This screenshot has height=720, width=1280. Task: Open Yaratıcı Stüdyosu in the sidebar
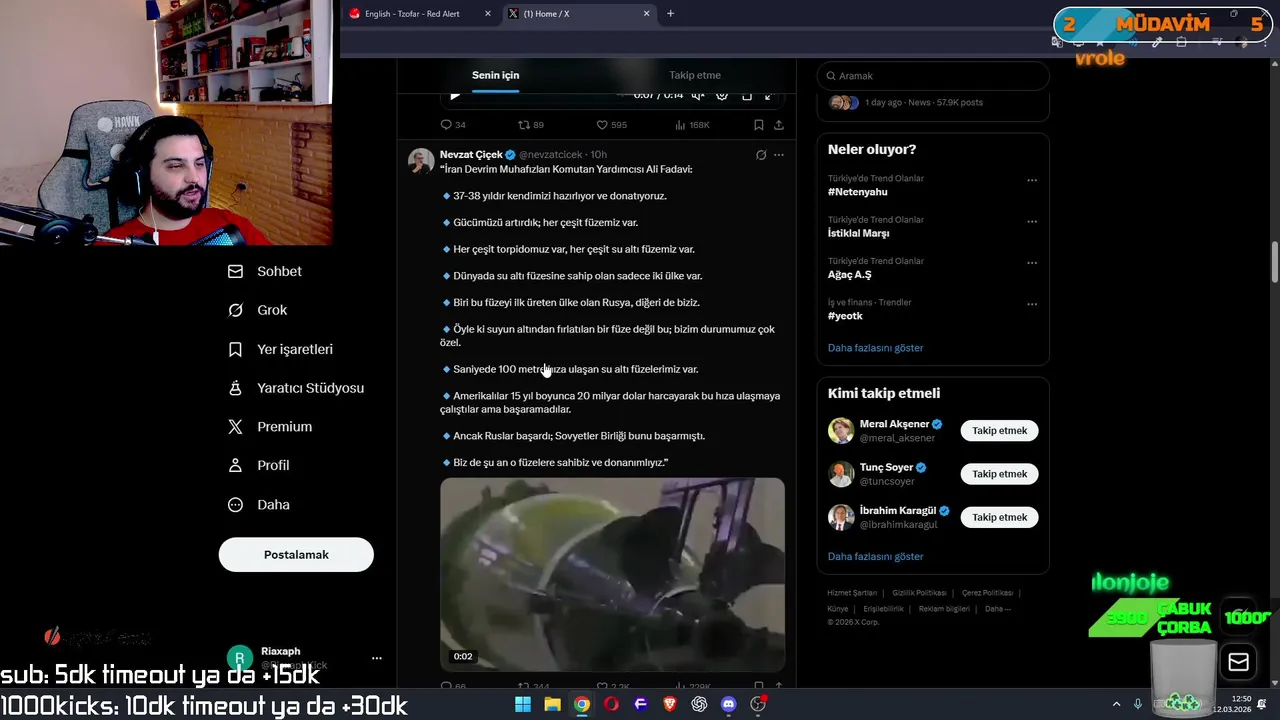click(x=296, y=388)
